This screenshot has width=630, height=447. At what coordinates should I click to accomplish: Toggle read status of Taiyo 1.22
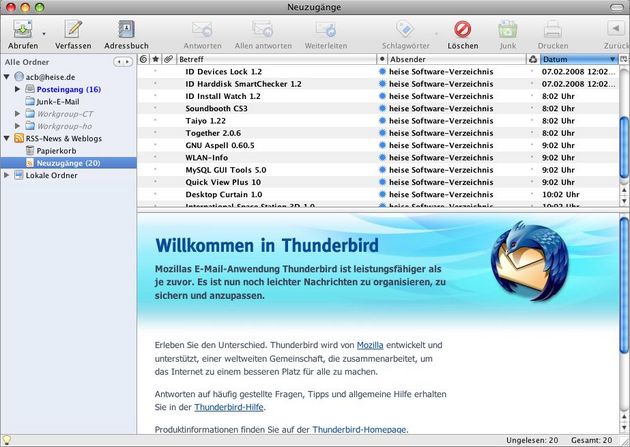pyautogui.click(x=382, y=120)
